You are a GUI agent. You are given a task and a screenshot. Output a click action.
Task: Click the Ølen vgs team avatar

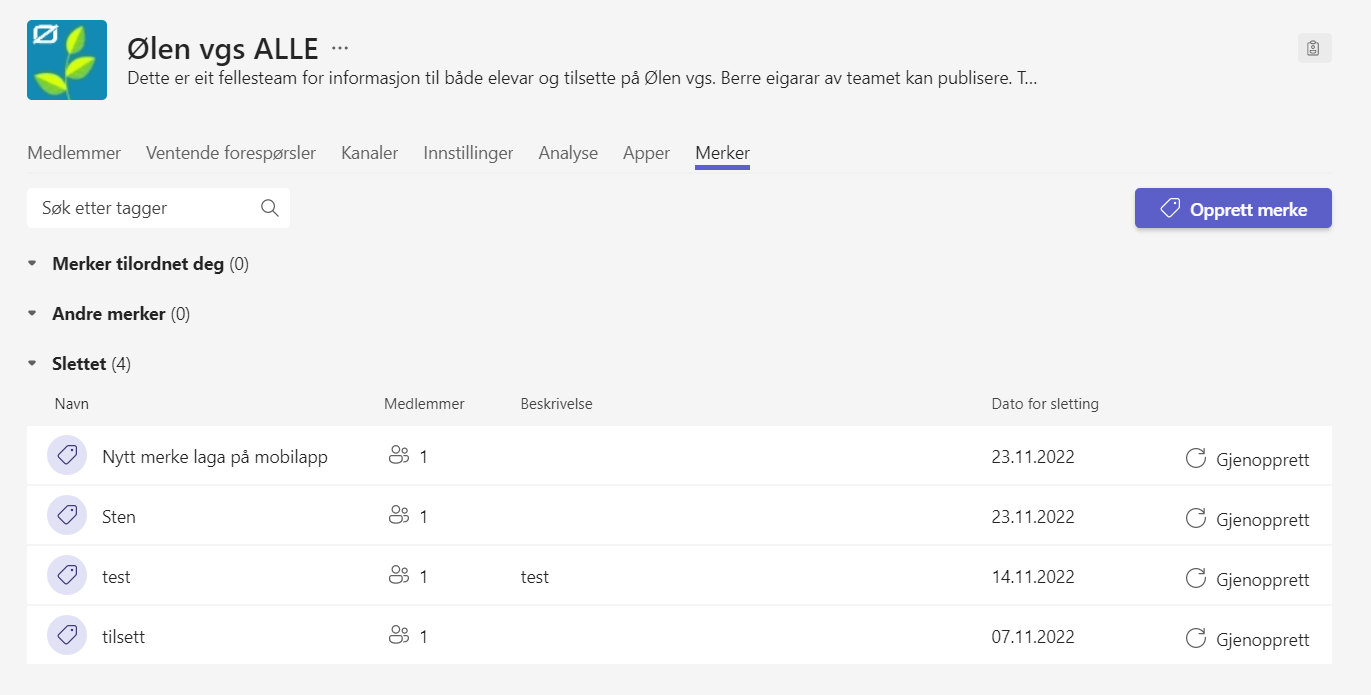coord(67,60)
